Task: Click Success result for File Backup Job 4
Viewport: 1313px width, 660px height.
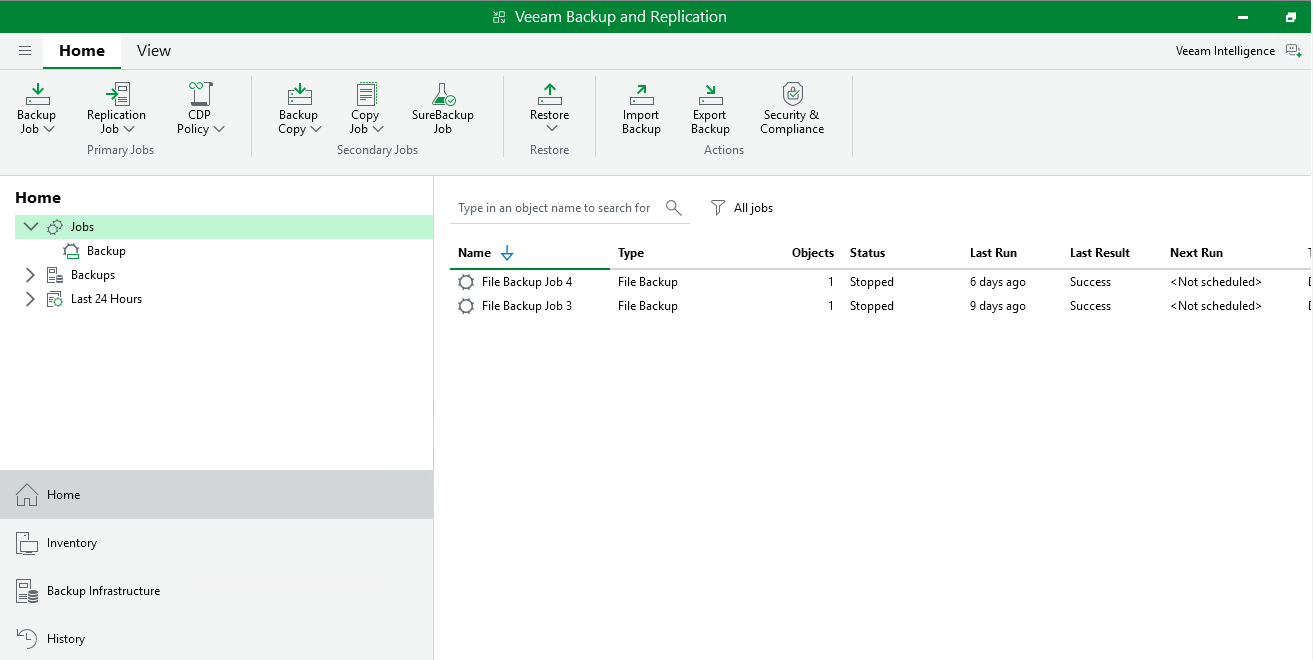Action: (1090, 282)
